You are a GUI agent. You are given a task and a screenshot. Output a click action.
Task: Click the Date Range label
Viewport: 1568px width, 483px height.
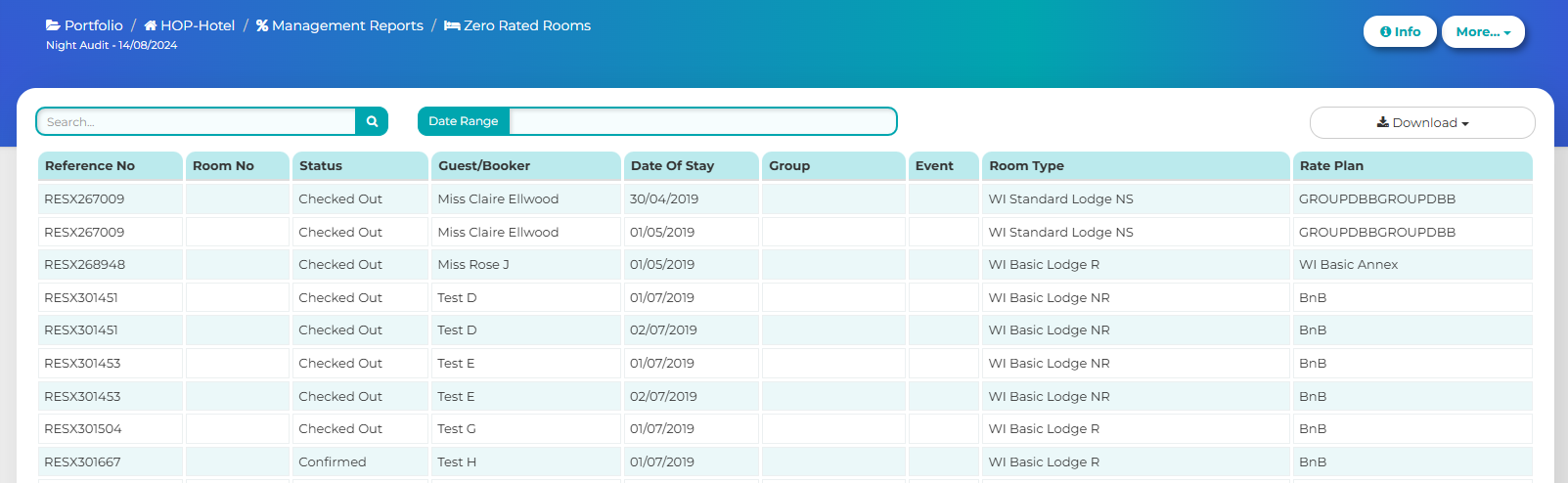coord(464,121)
